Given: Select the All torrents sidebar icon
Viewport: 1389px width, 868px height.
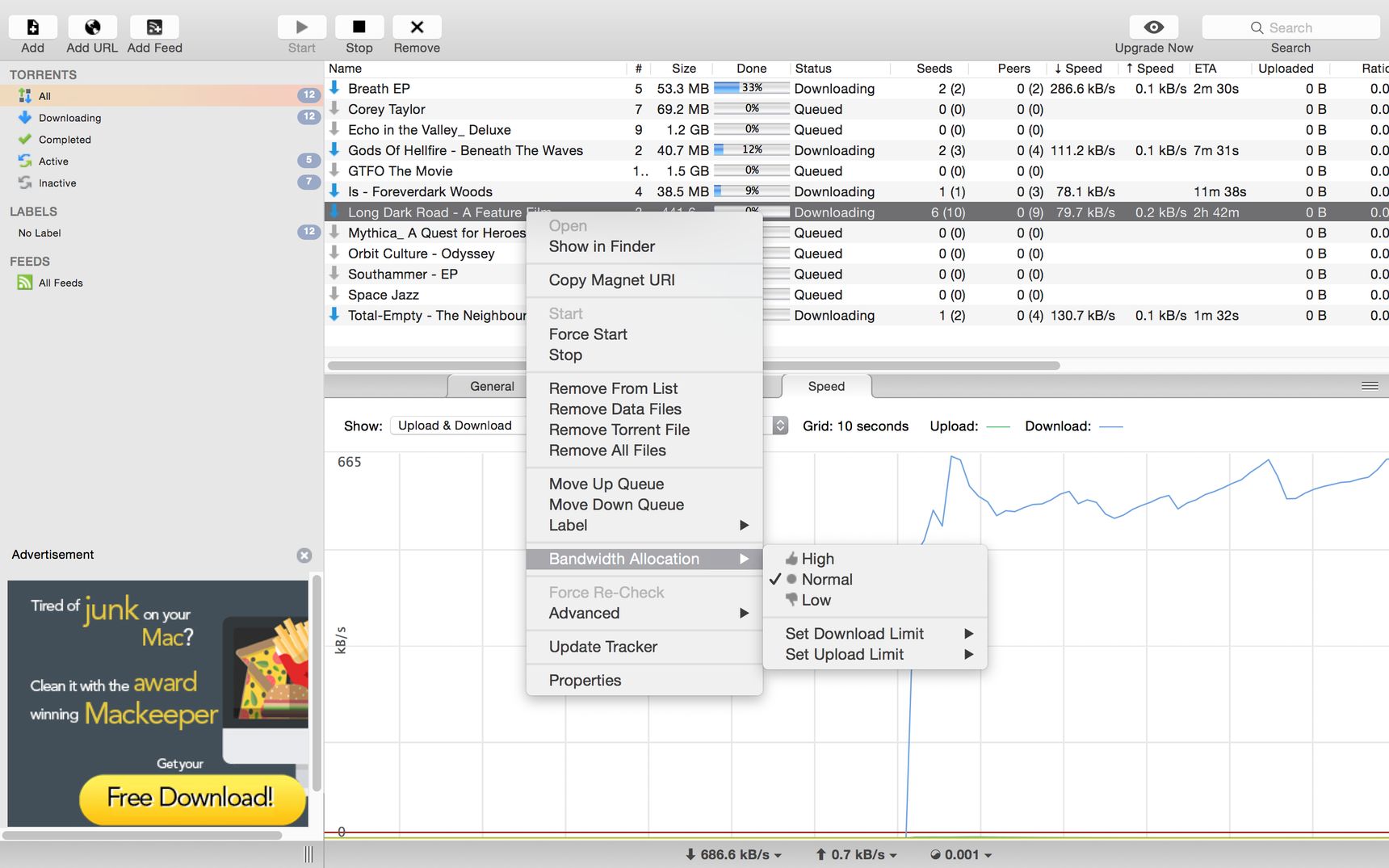Looking at the screenshot, I should coord(25,96).
